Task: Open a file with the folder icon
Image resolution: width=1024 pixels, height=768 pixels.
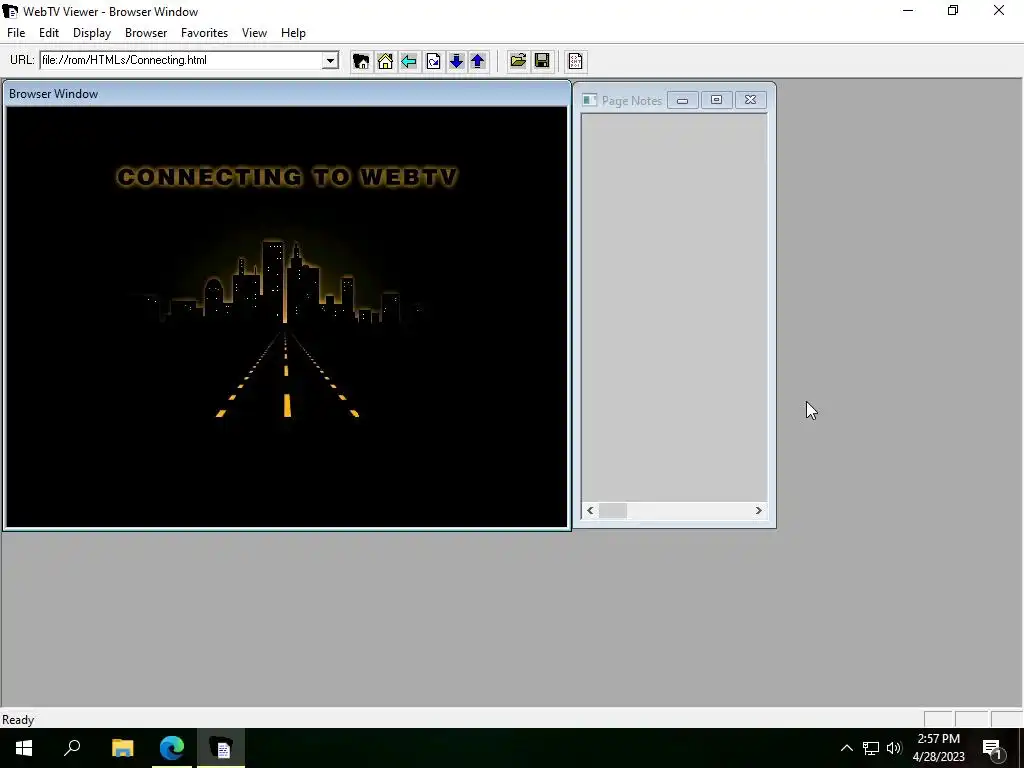Action: (x=518, y=61)
